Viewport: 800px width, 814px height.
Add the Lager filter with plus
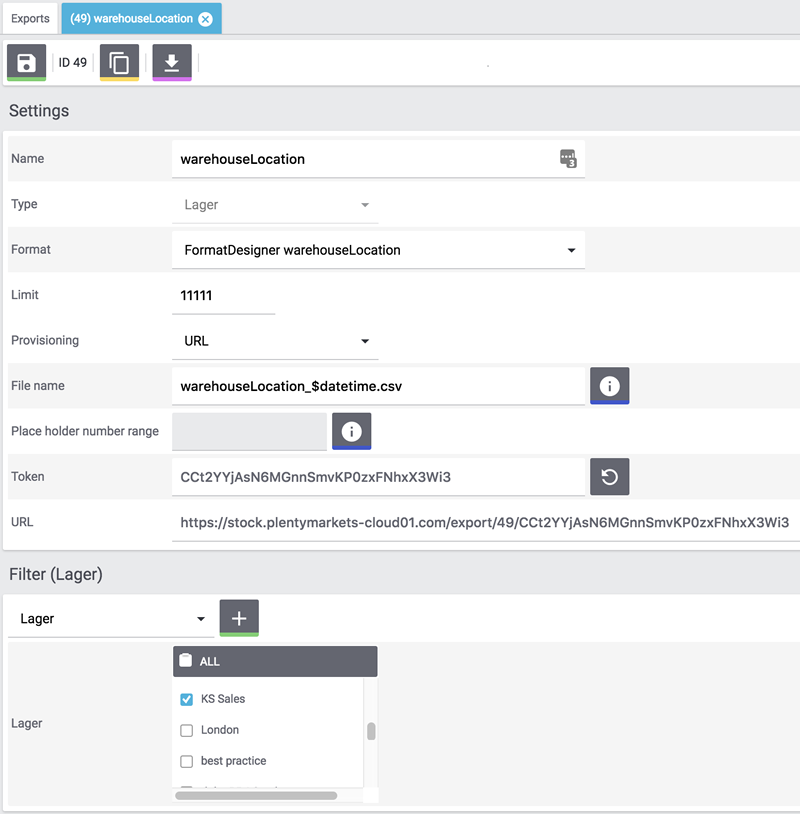coord(239,618)
